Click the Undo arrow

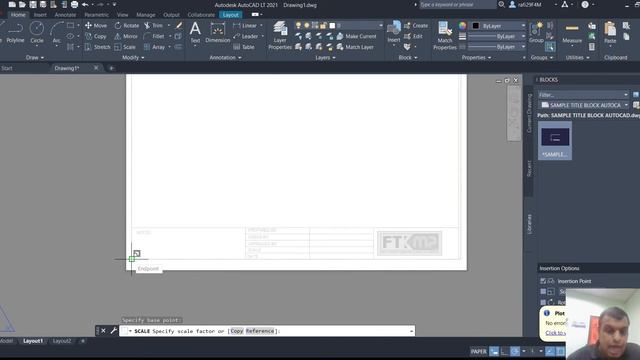tap(85, 4)
